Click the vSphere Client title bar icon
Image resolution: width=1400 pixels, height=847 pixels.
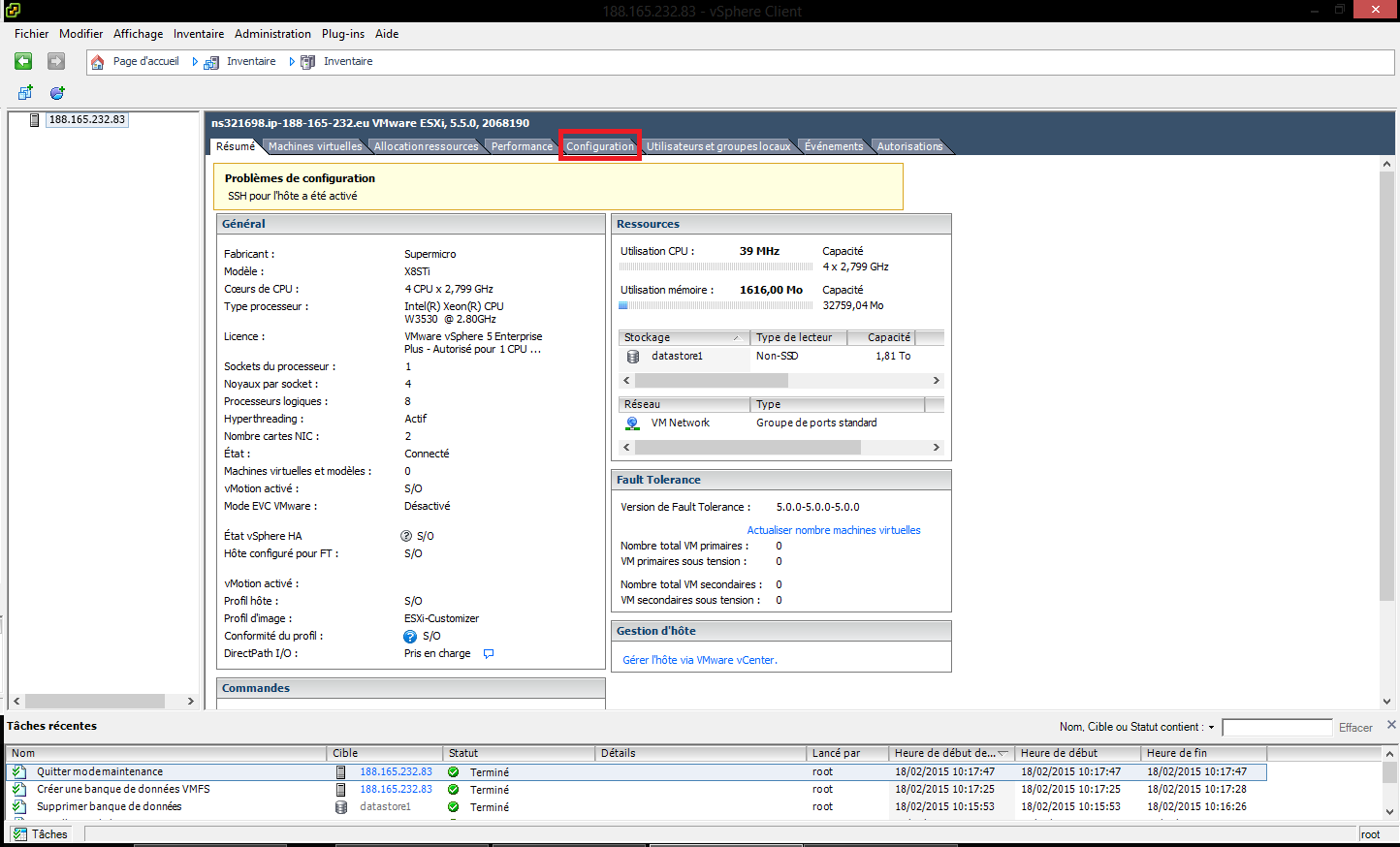click(x=12, y=11)
